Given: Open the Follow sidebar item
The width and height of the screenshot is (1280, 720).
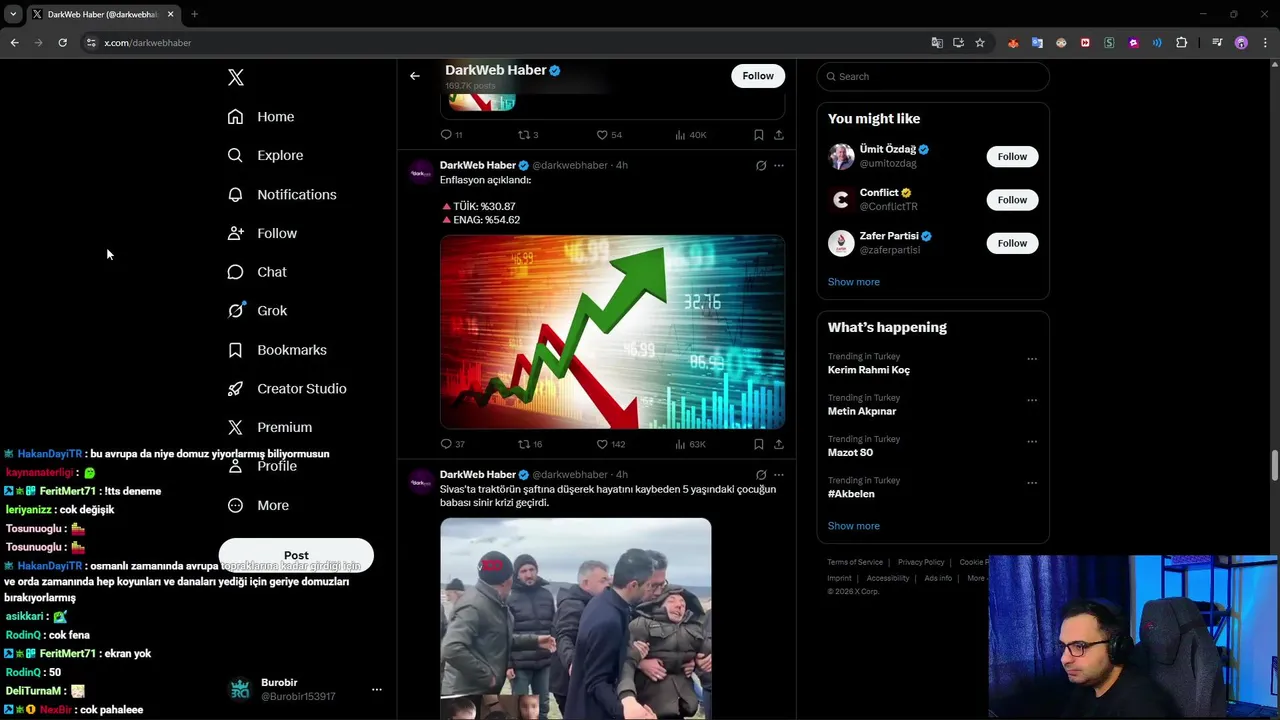Looking at the screenshot, I should click(x=261, y=233).
